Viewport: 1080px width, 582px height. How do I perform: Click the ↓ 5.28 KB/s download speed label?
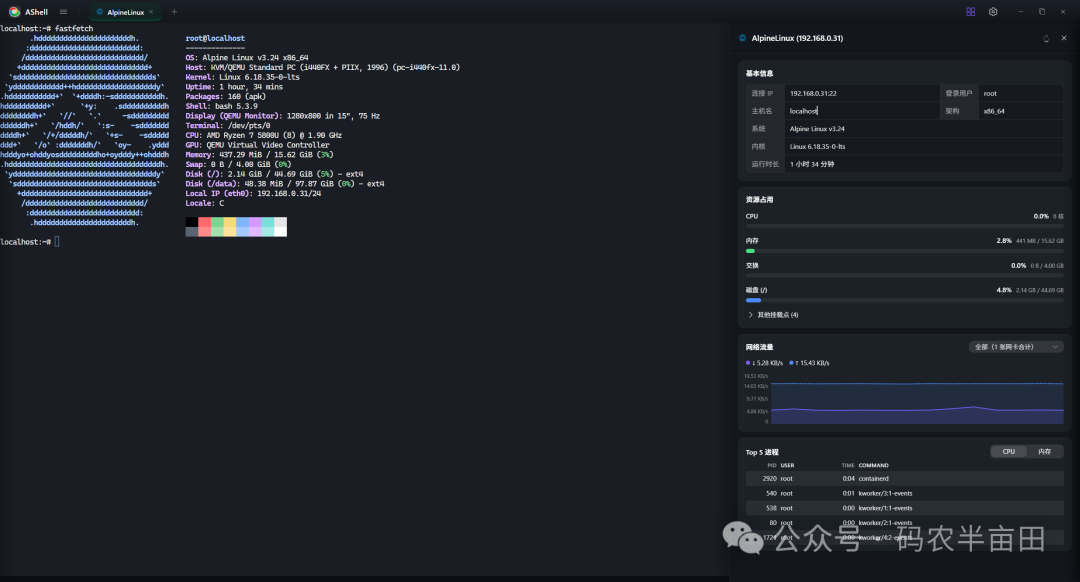[767, 363]
